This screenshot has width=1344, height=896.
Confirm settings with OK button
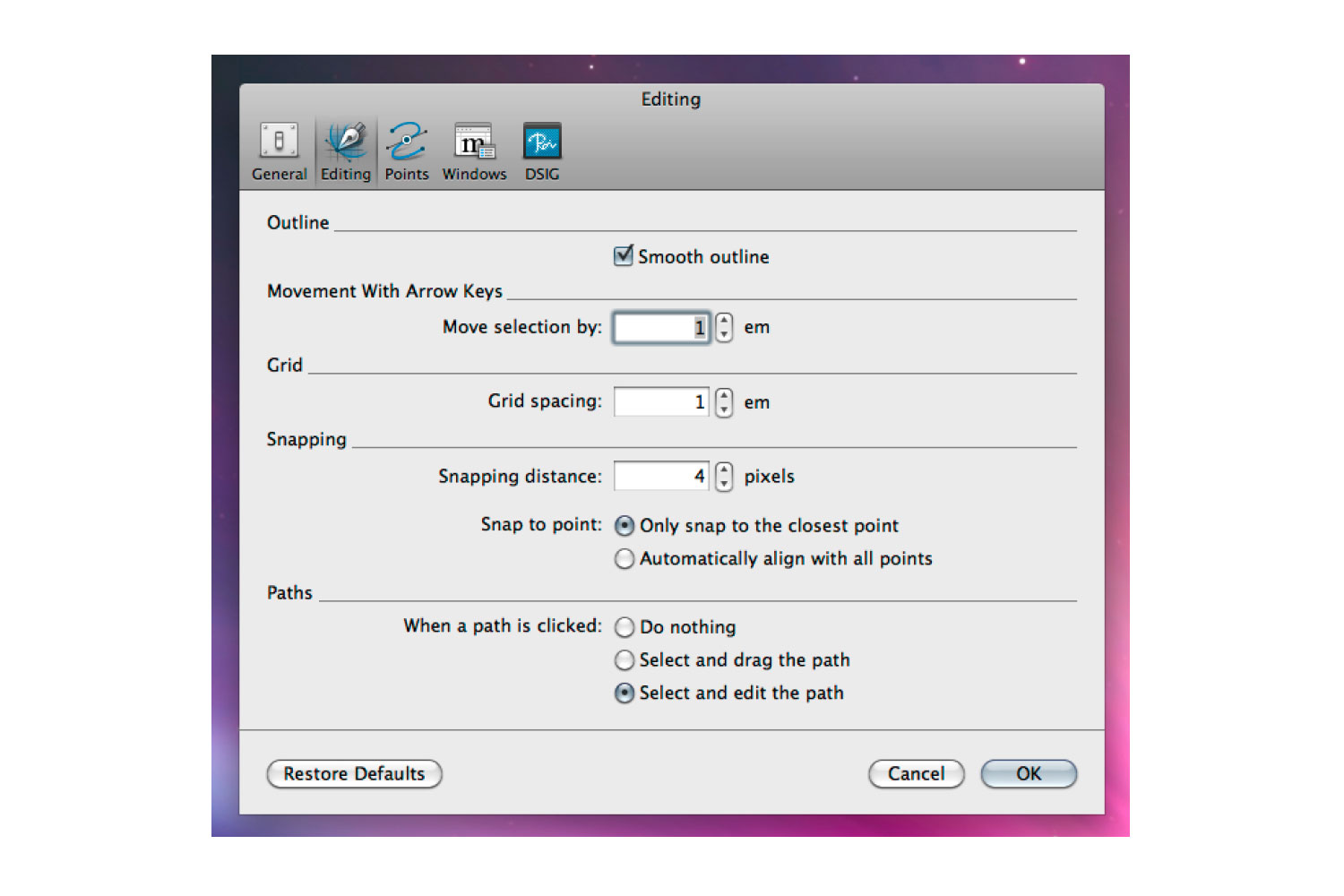coord(1029,774)
